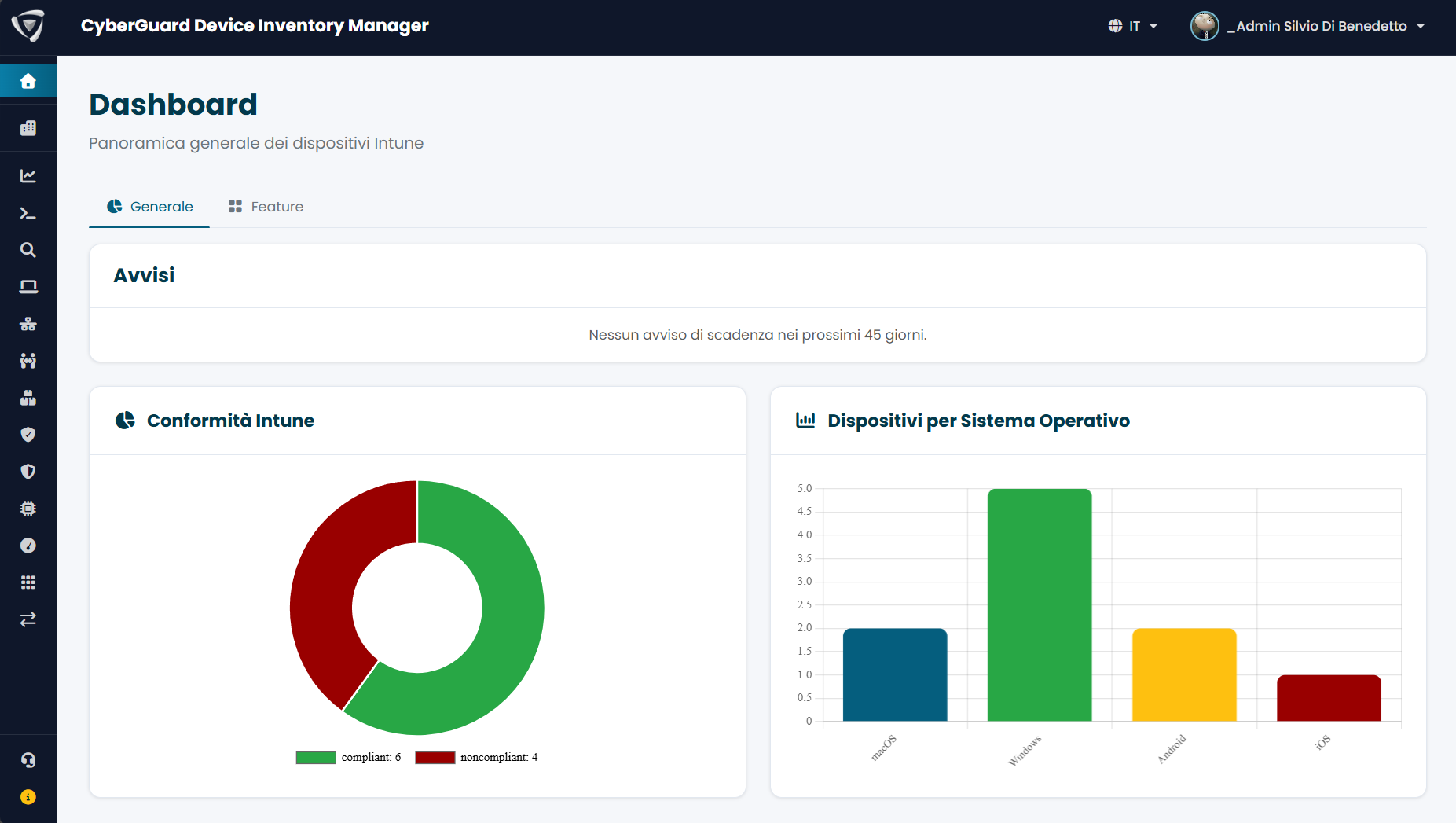Screen dimensions: 1456x823
Task: Open the grid apps sidebar icon
Action: [x=28, y=582]
